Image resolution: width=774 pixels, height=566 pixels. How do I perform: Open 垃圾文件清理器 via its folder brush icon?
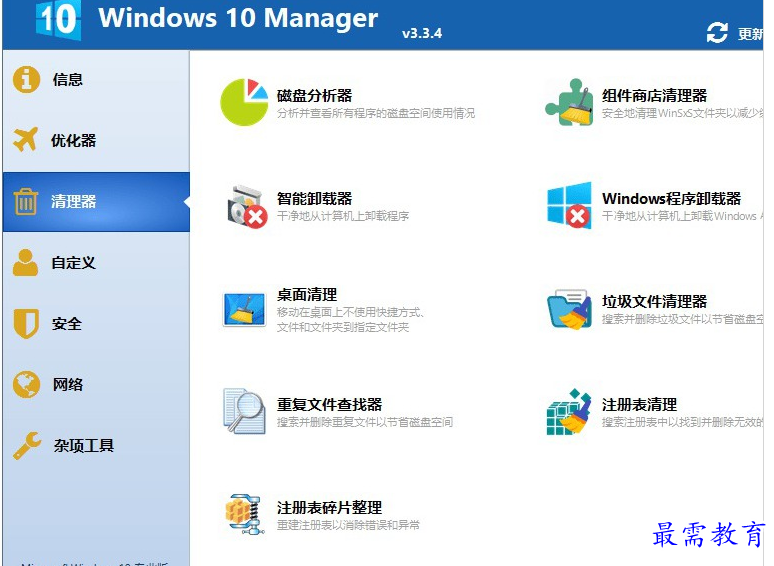click(569, 309)
